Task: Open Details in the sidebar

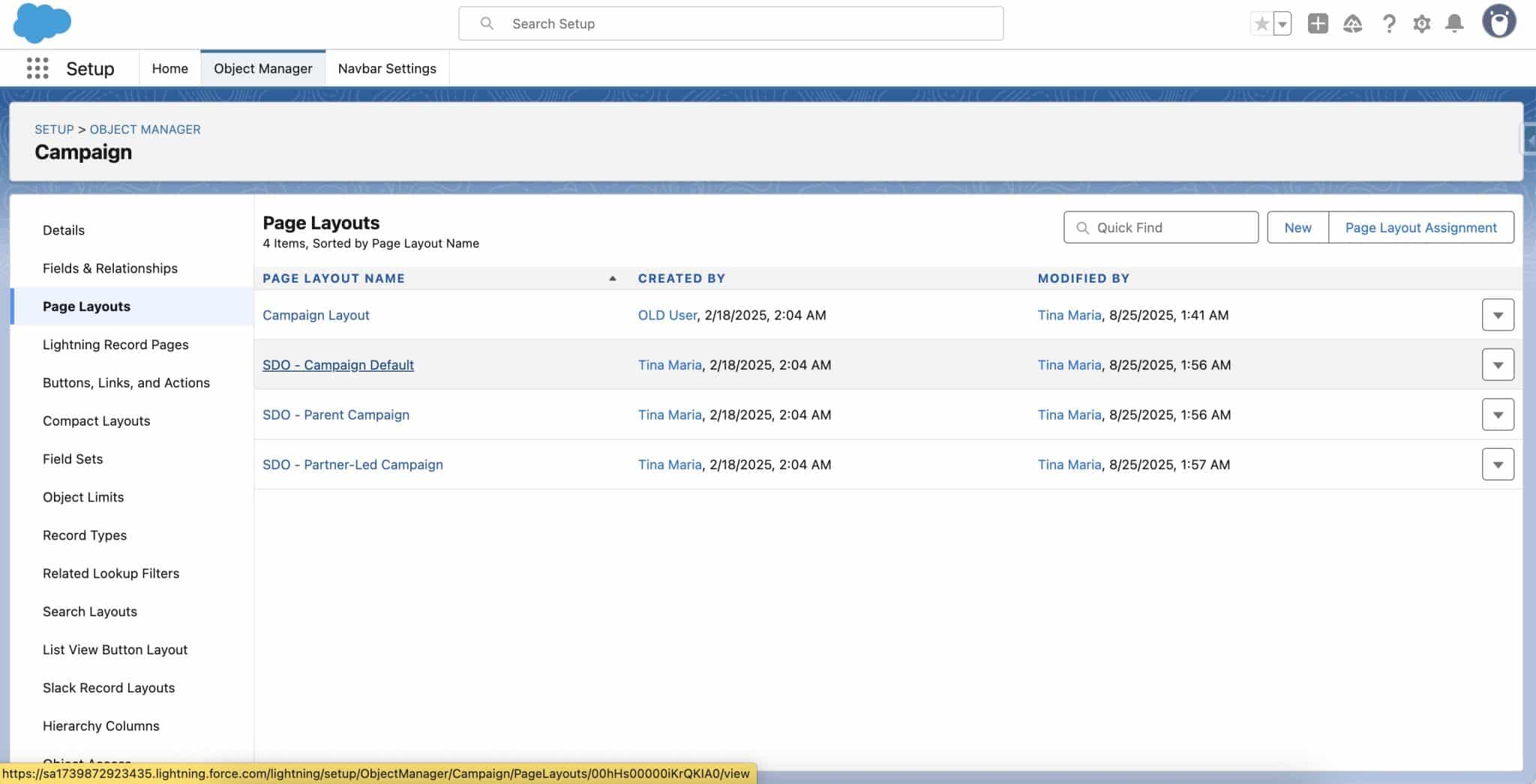Action: click(x=64, y=230)
